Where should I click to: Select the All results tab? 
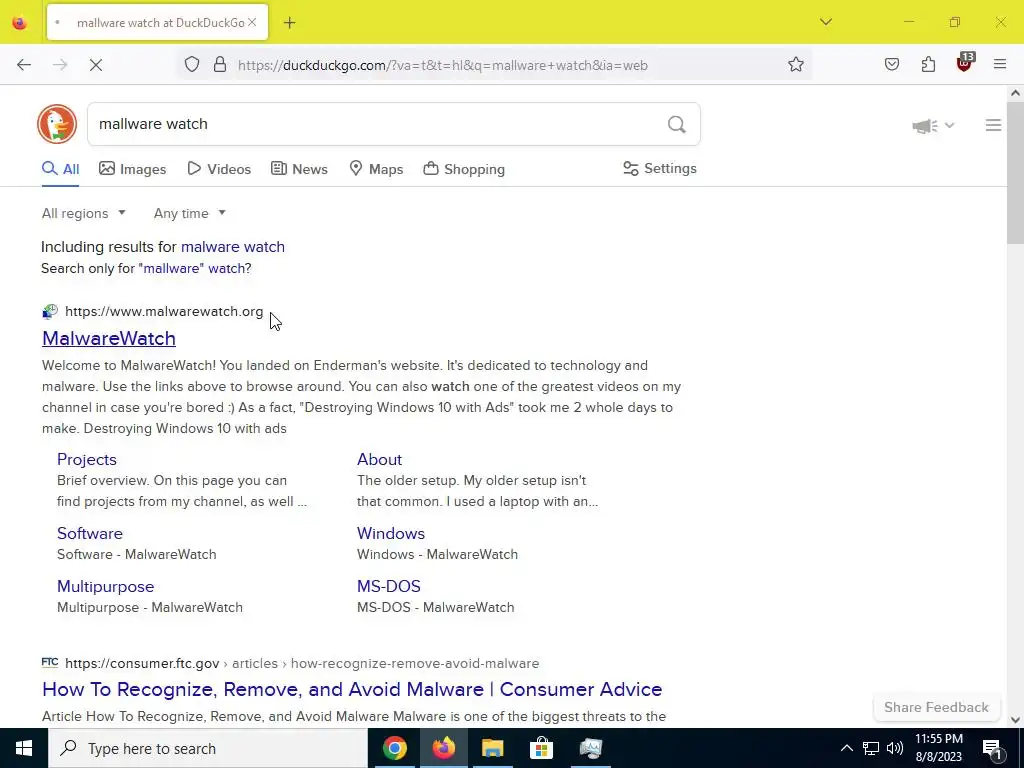point(61,169)
